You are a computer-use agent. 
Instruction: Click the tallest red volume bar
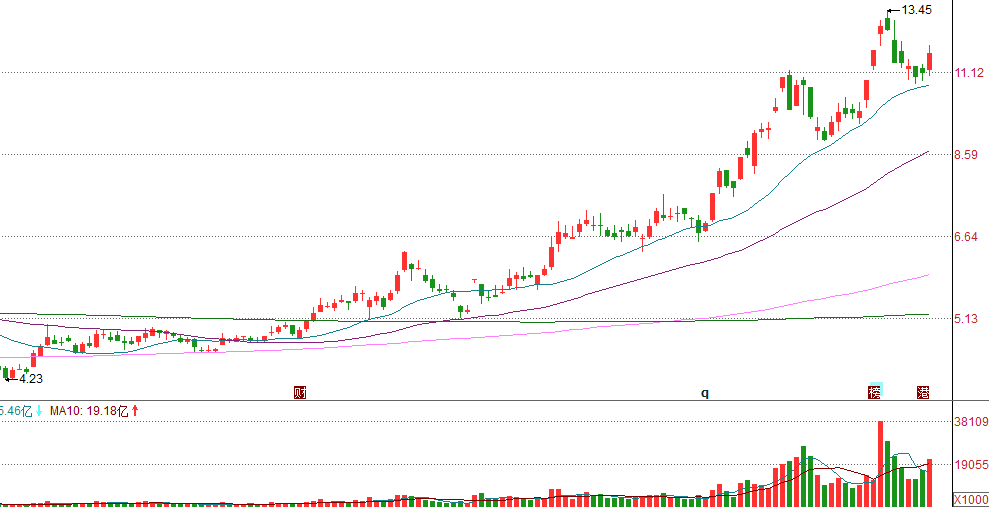881,463
